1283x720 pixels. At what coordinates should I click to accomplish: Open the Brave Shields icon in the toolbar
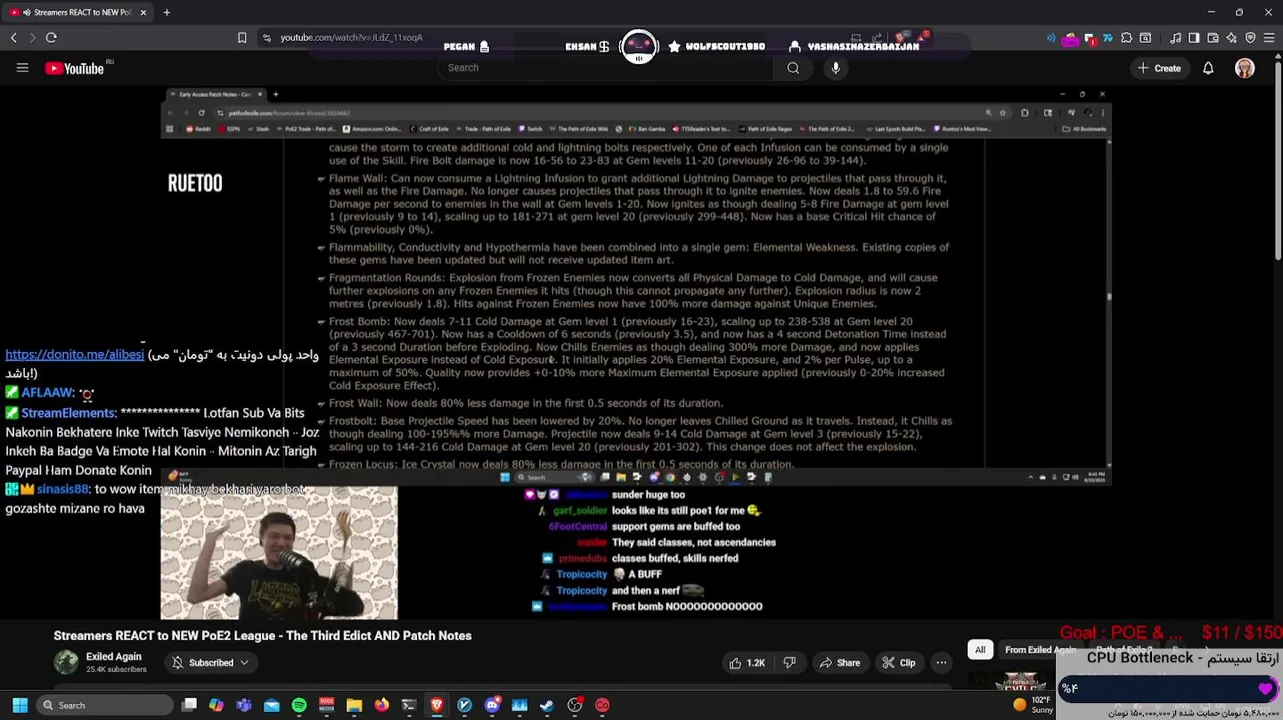1250,38
